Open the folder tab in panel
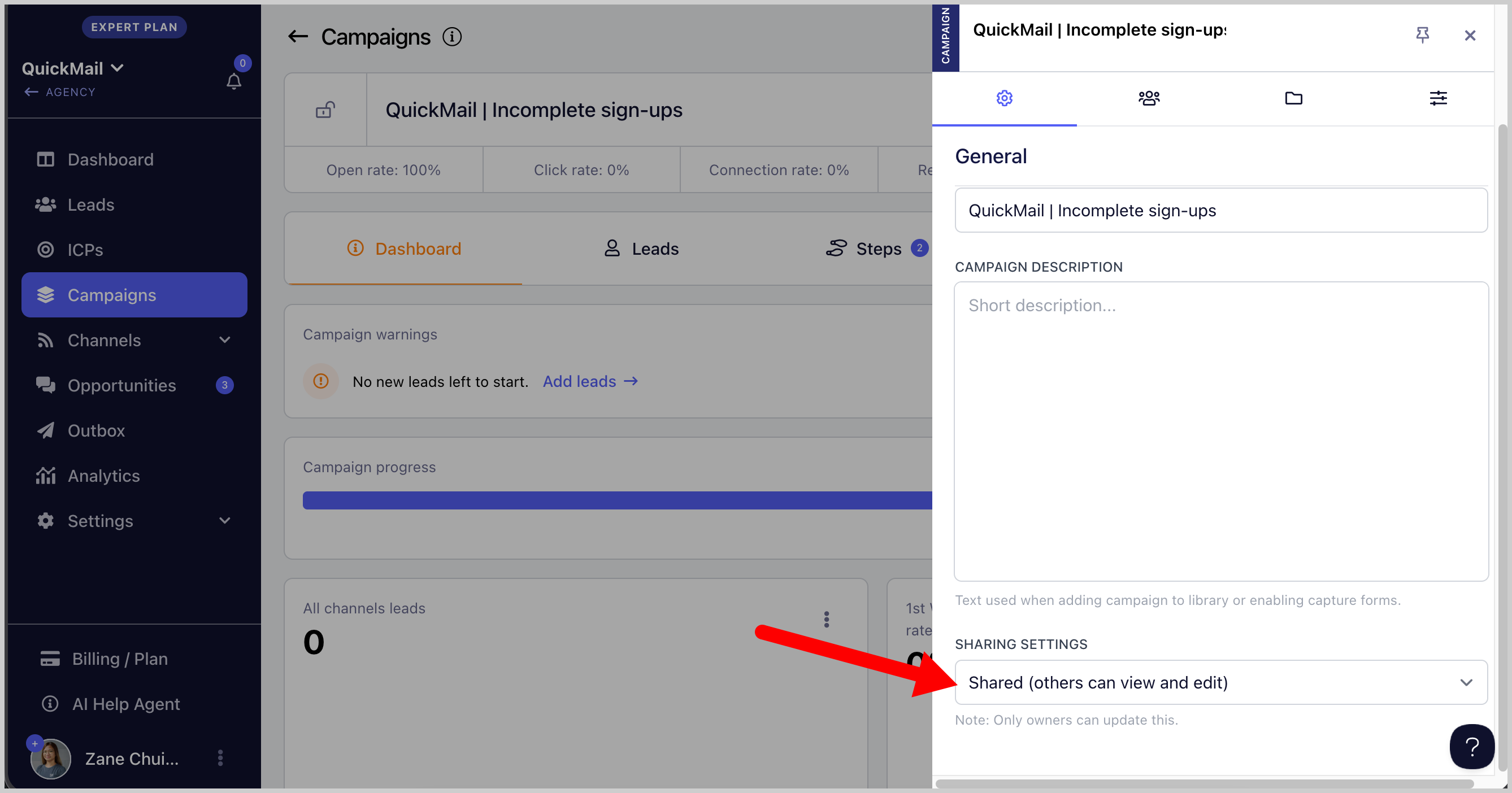 coord(1293,98)
